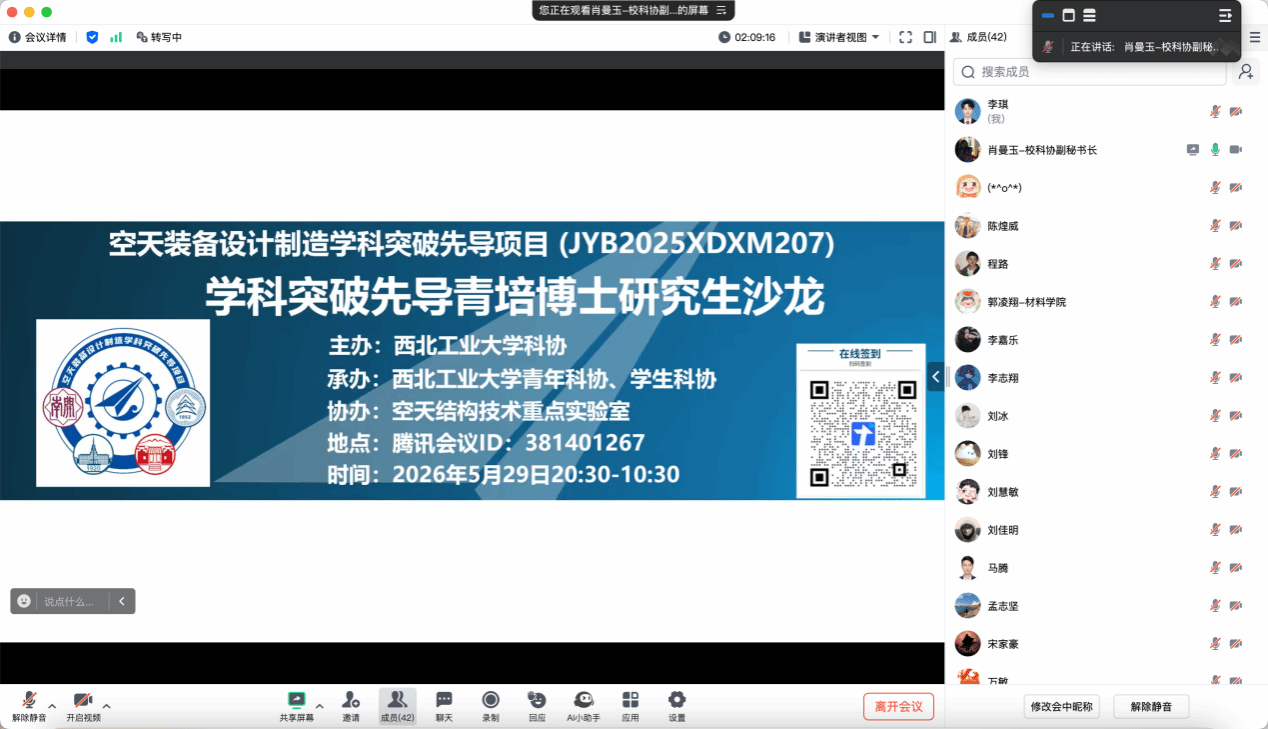Click the 搜索成员 search field
The height and width of the screenshot is (729, 1268).
click(1089, 72)
